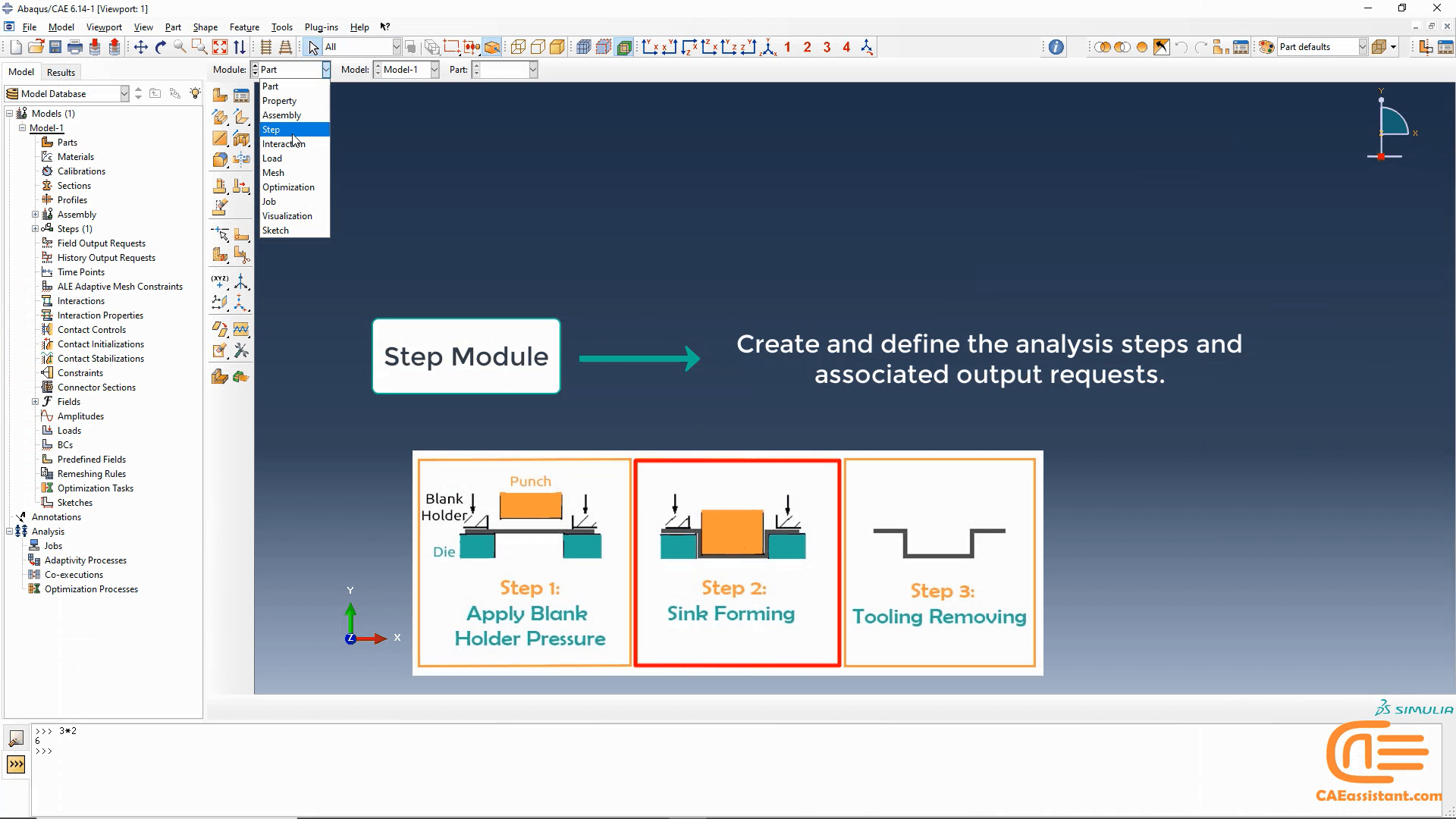Enable Wireframe render style
Viewport: 1456px width, 819px height.
[518, 47]
